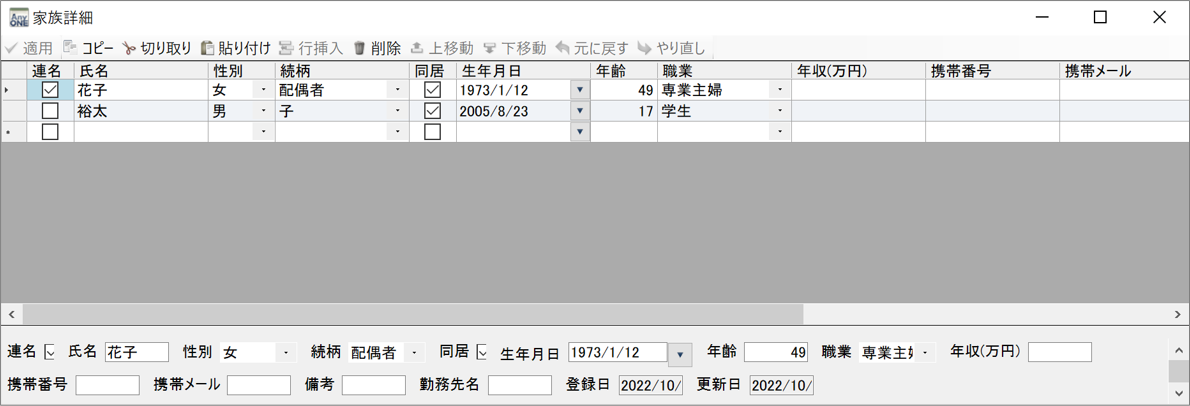Open 職業 dropdown for 学生 row
Viewport: 1190px width, 406px height.
780,111
